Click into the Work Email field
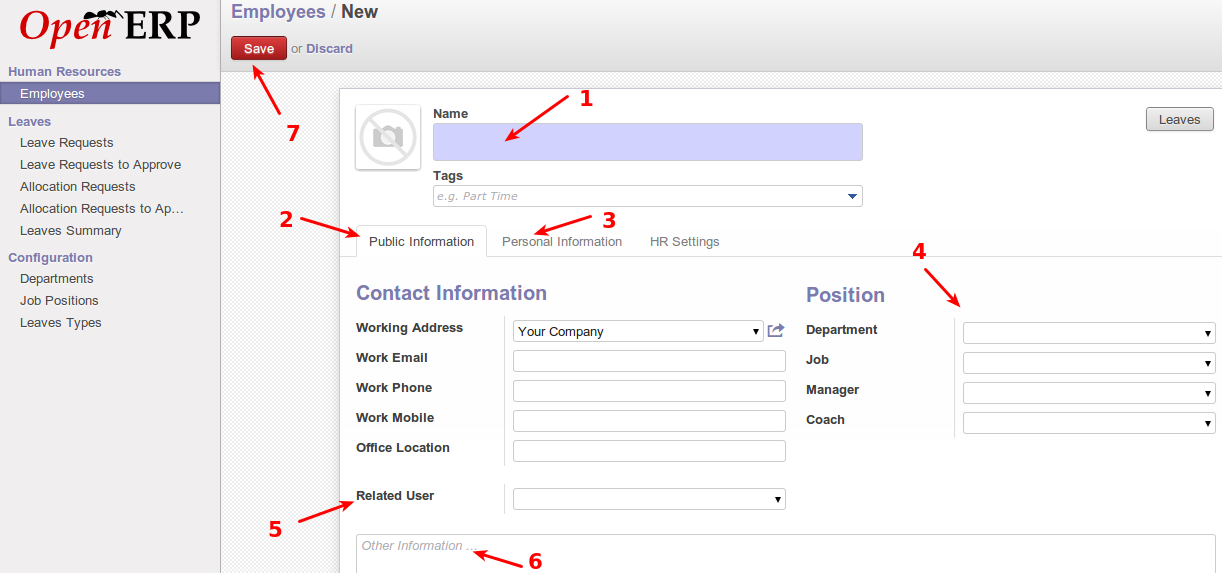 click(648, 361)
